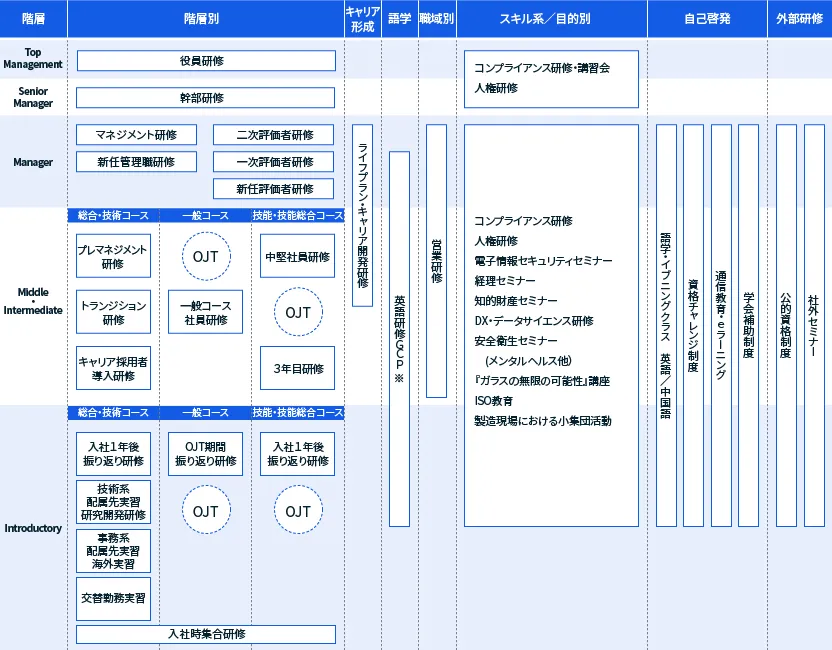Click the Middle Intermediate row label
The width and height of the screenshot is (832, 650).
[x=33, y=301]
